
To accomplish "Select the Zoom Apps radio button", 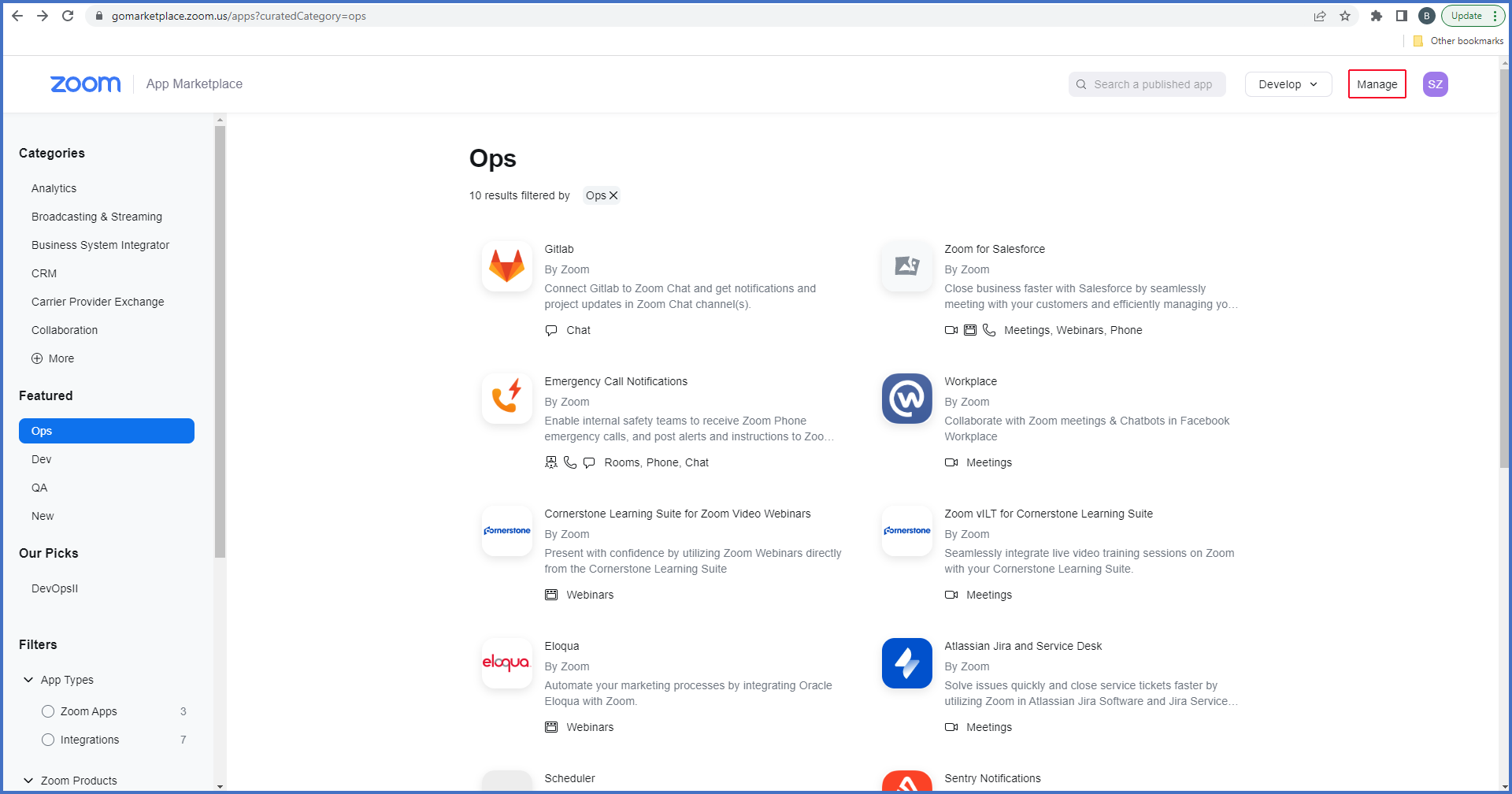I will [48, 711].
